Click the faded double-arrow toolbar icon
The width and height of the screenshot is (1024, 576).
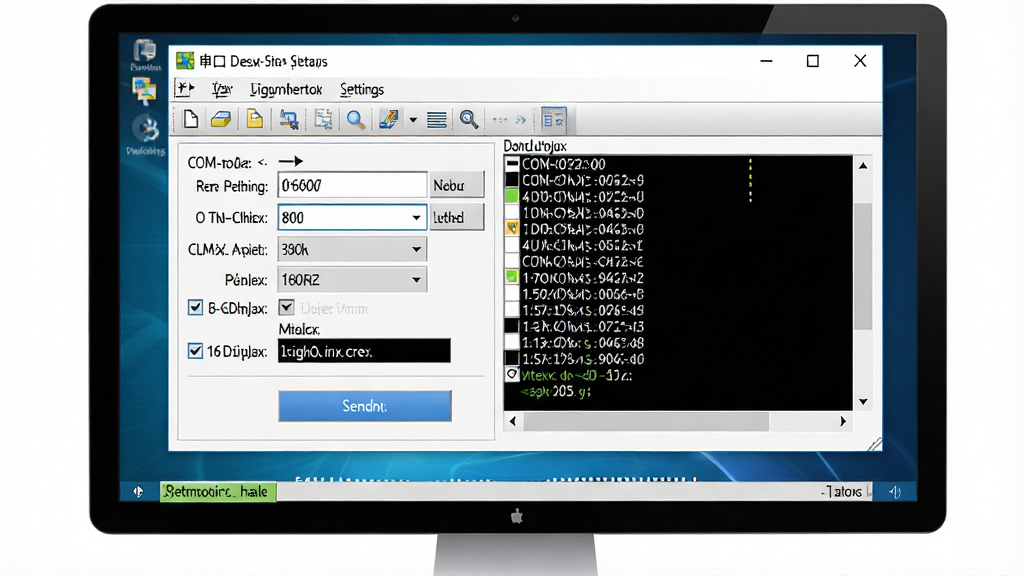(x=520, y=120)
